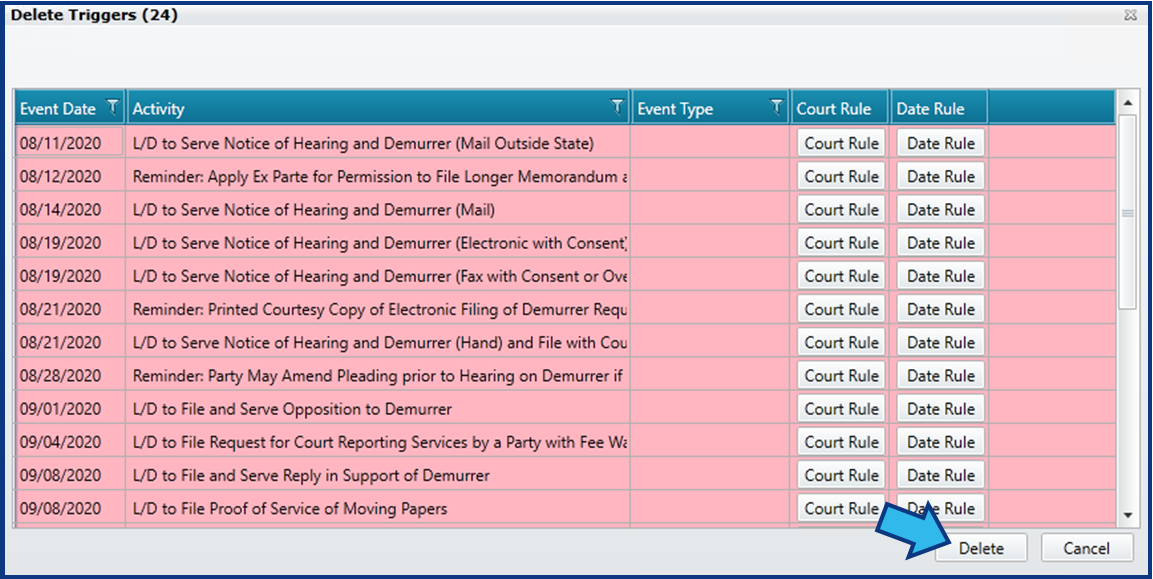Open Court Rule for Court Reporting Services row
This screenshot has height=579, width=1153.
841,441
